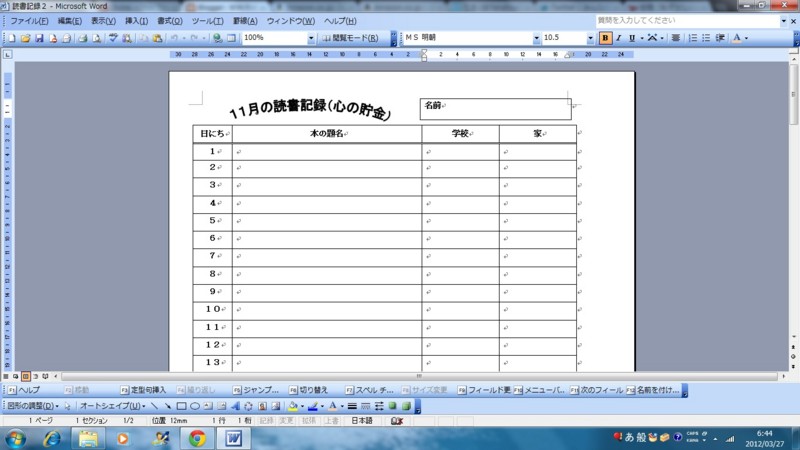
Task: Toggle 上書 overwrite mode in status bar
Action: point(331,421)
